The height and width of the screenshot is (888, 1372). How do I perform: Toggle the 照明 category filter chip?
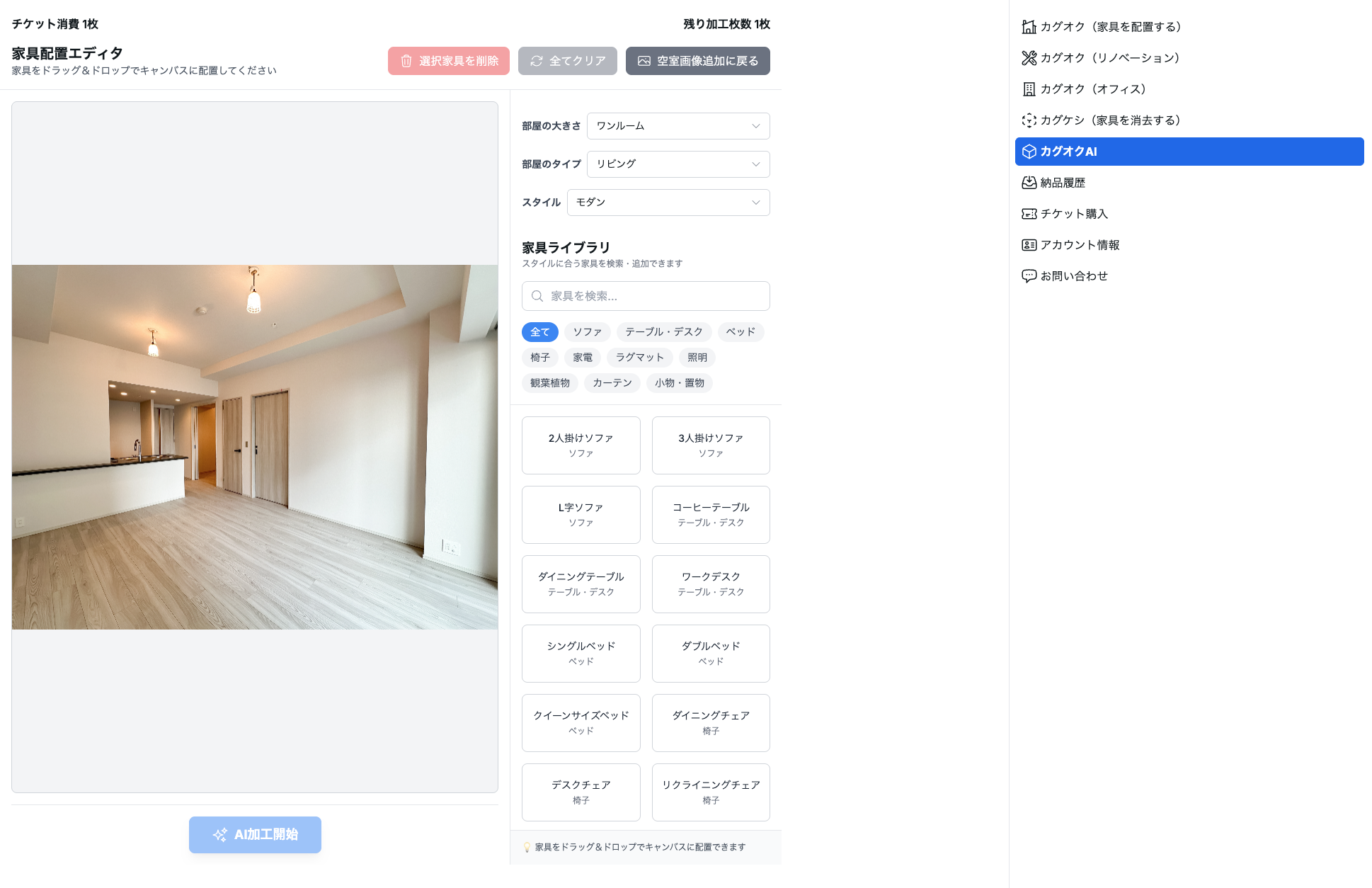[x=697, y=358]
